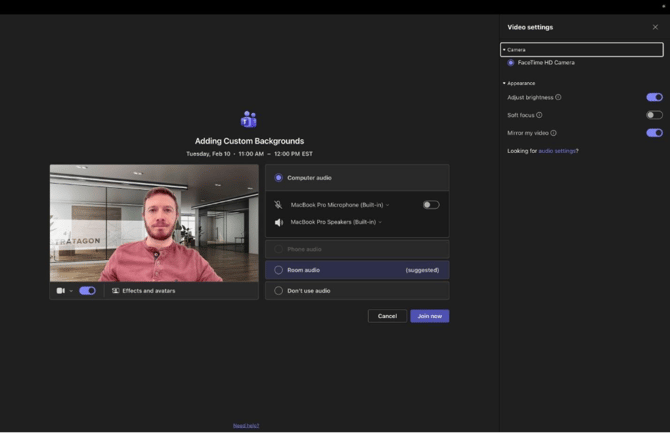
Task: Select Room audio radio option
Action: tap(278, 270)
